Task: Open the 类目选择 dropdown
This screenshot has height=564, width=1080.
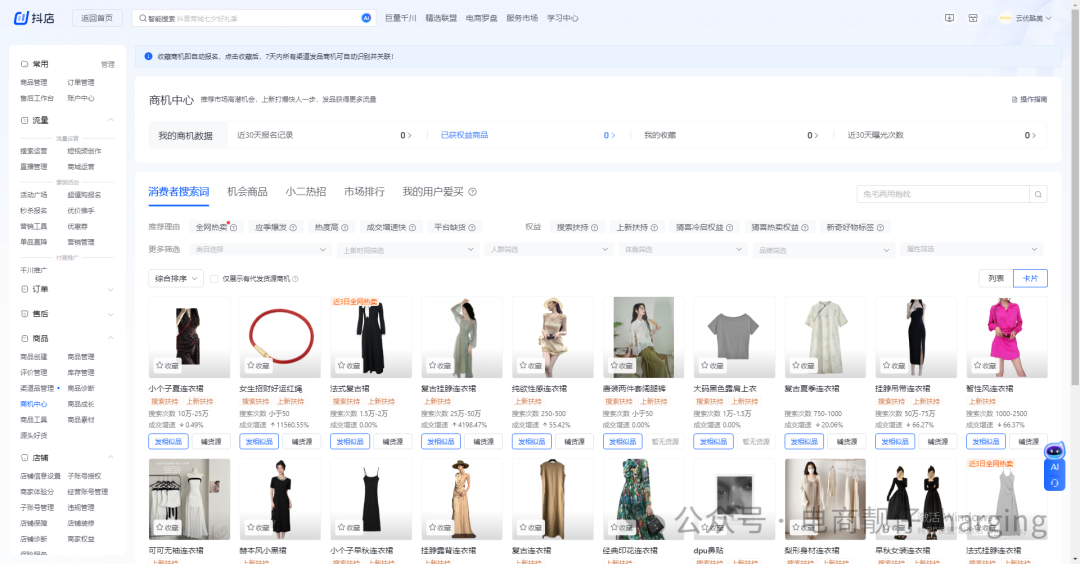Action: (260, 249)
